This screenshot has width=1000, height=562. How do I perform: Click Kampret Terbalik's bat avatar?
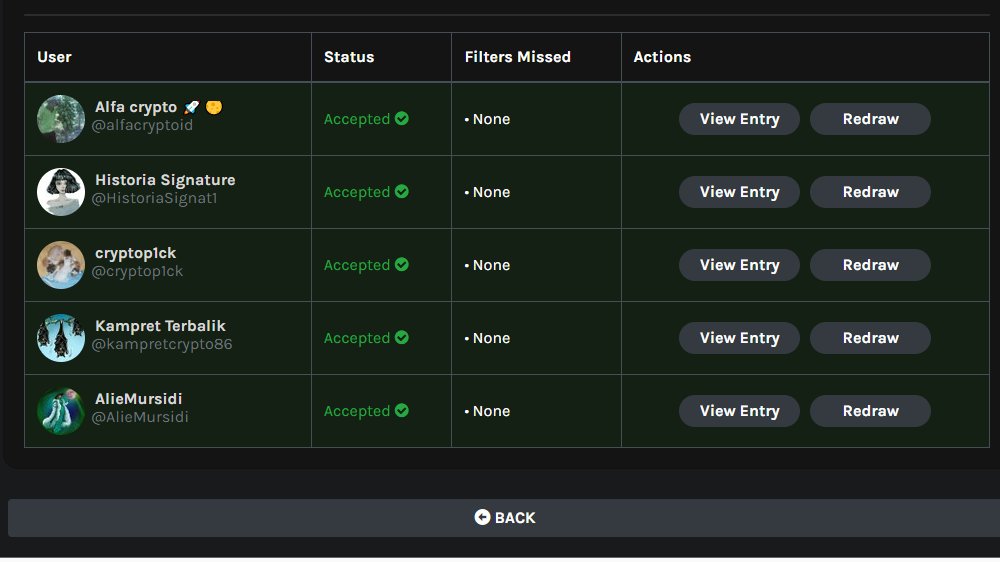61,338
